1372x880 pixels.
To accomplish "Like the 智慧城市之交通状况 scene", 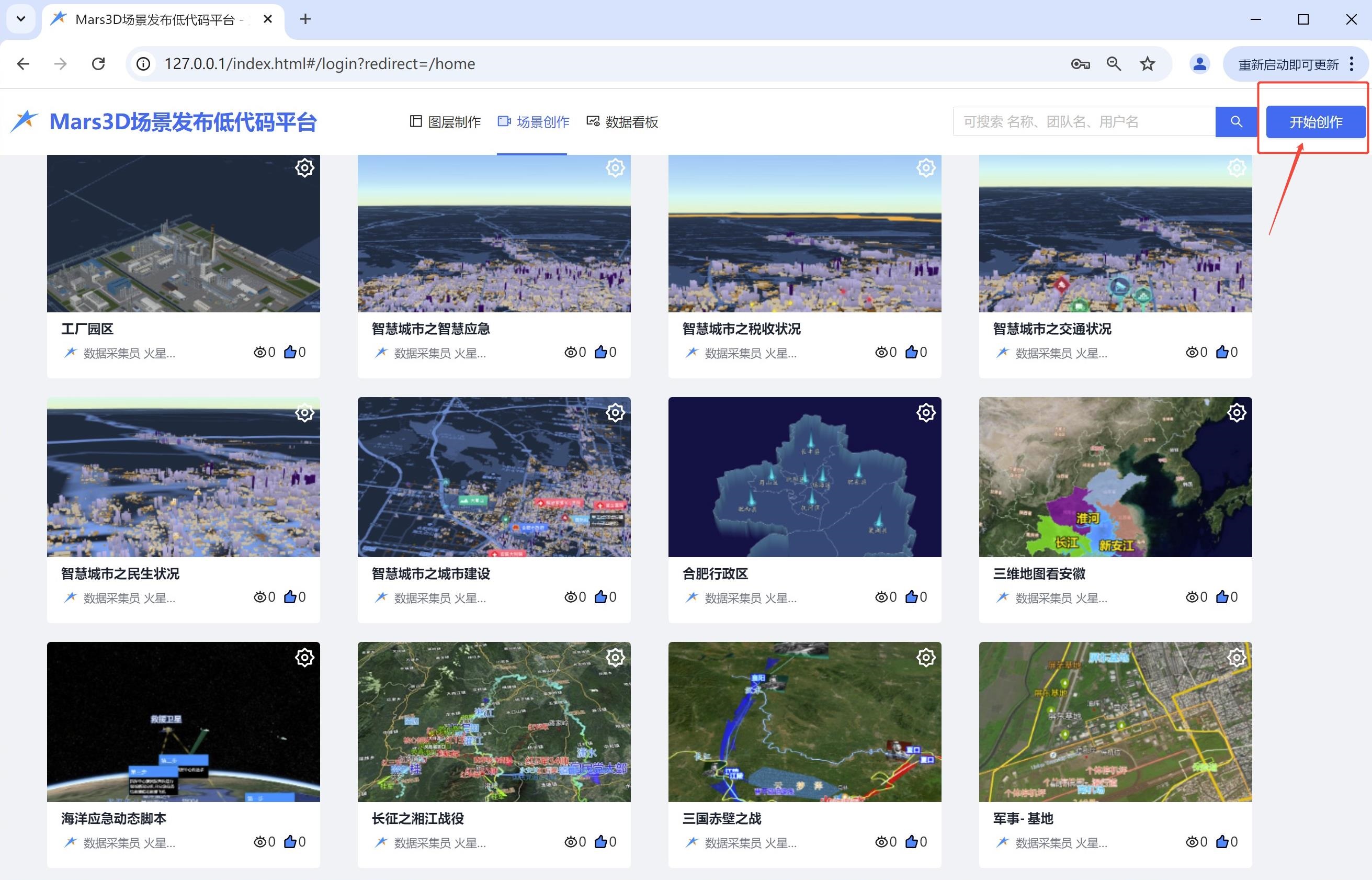I will click(1222, 352).
